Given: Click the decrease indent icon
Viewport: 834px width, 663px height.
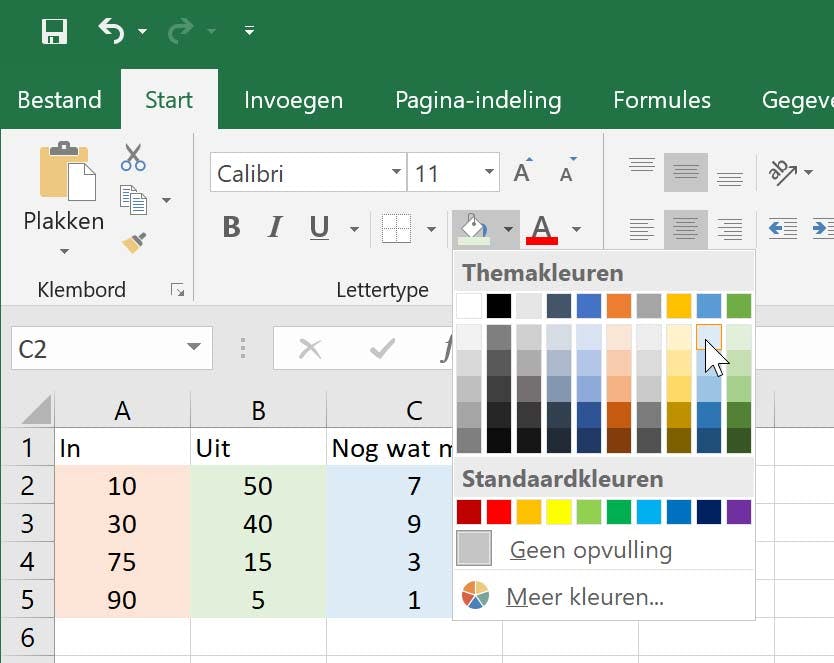Looking at the screenshot, I should tap(782, 229).
